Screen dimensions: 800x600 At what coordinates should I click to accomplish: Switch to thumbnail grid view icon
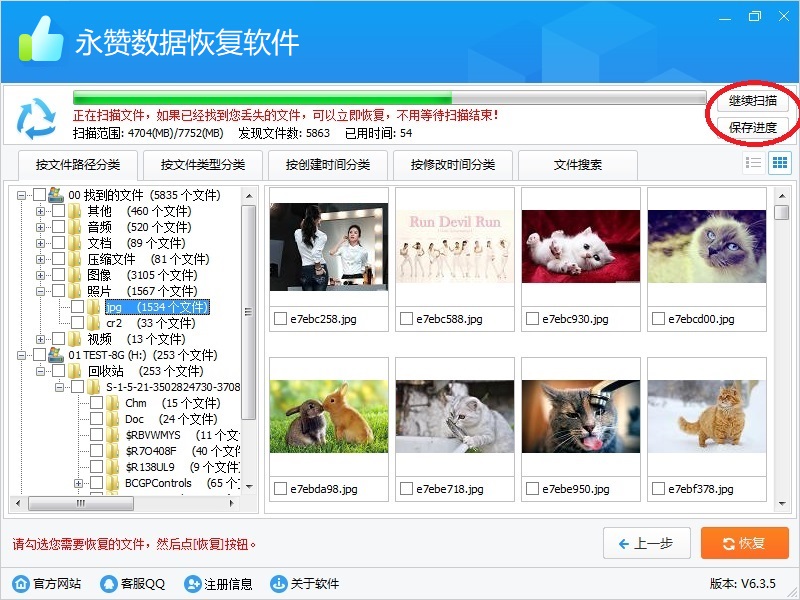[780, 163]
